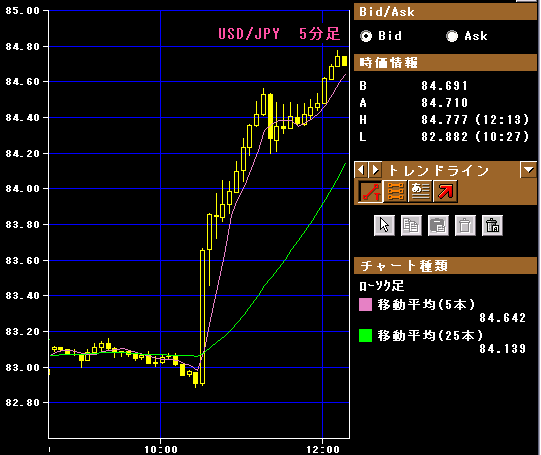Viewport: 541px width, 455px height.
Task: Click the 84.00 price axis label
Action: [23, 189]
